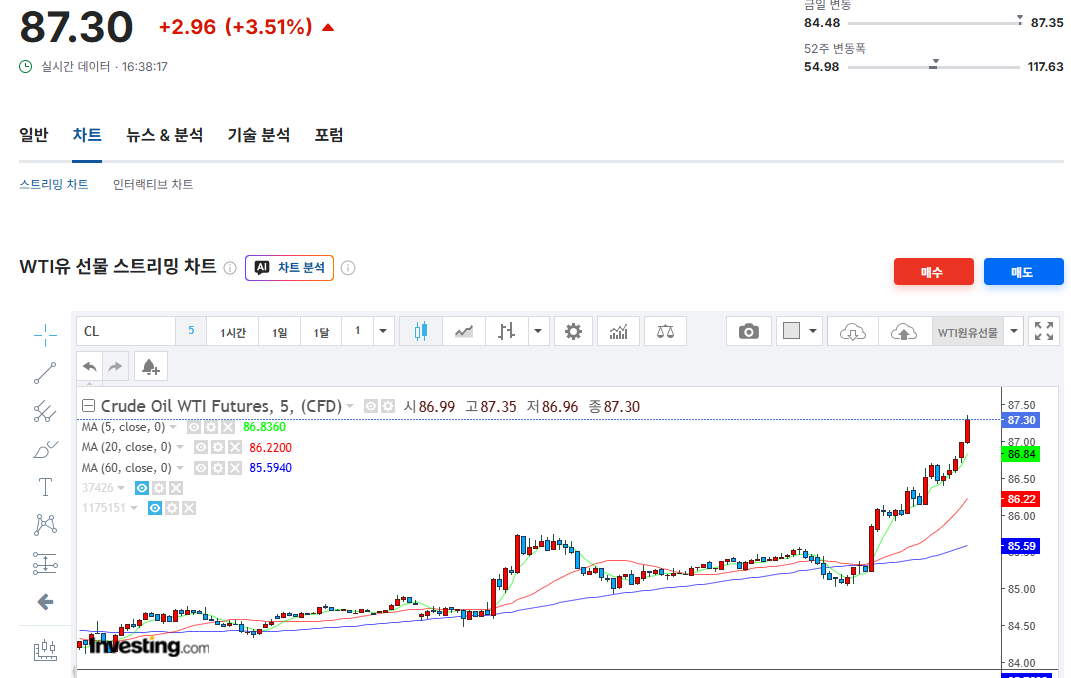Image resolution: width=1071 pixels, height=678 pixels.
Task: Open the time interval dropdown arrow
Action: [x=383, y=332]
